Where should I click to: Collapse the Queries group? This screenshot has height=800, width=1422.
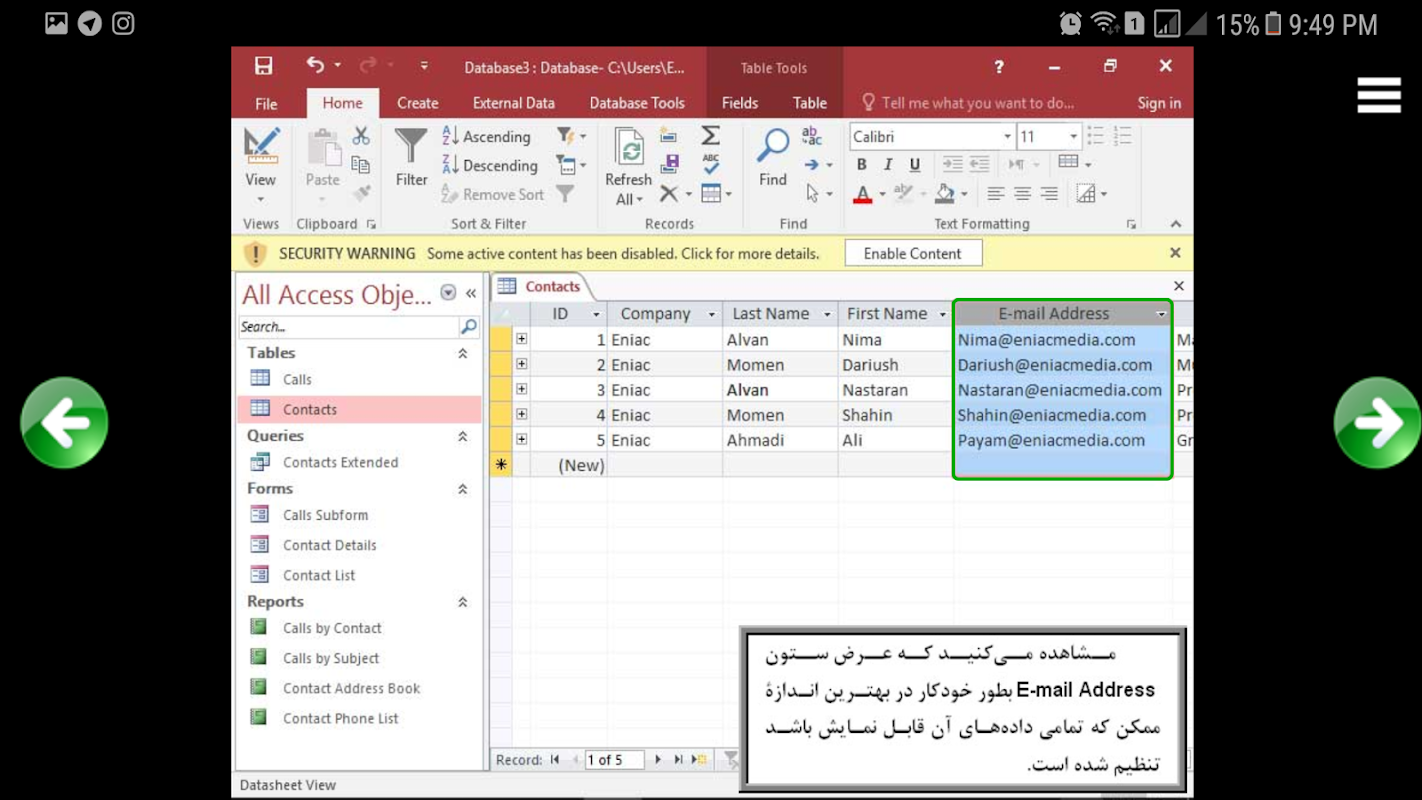pyautogui.click(x=462, y=436)
